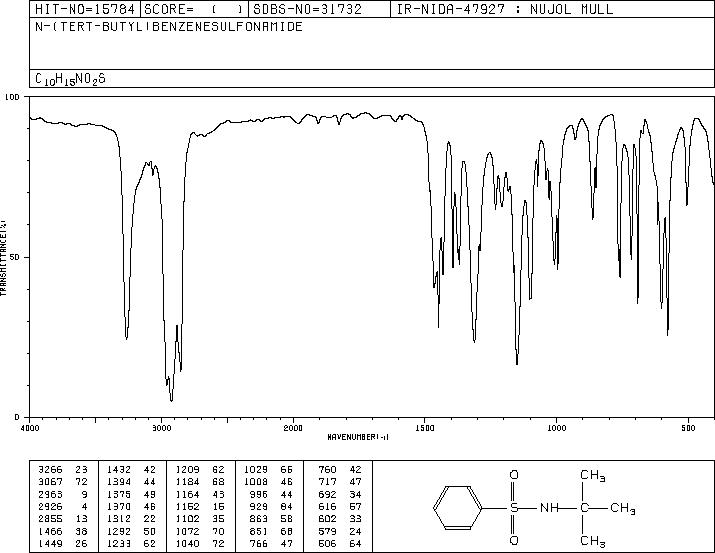Click the 4000 wavenumber axis label
The height and width of the screenshot is (553, 715).
[x=30, y=428]
